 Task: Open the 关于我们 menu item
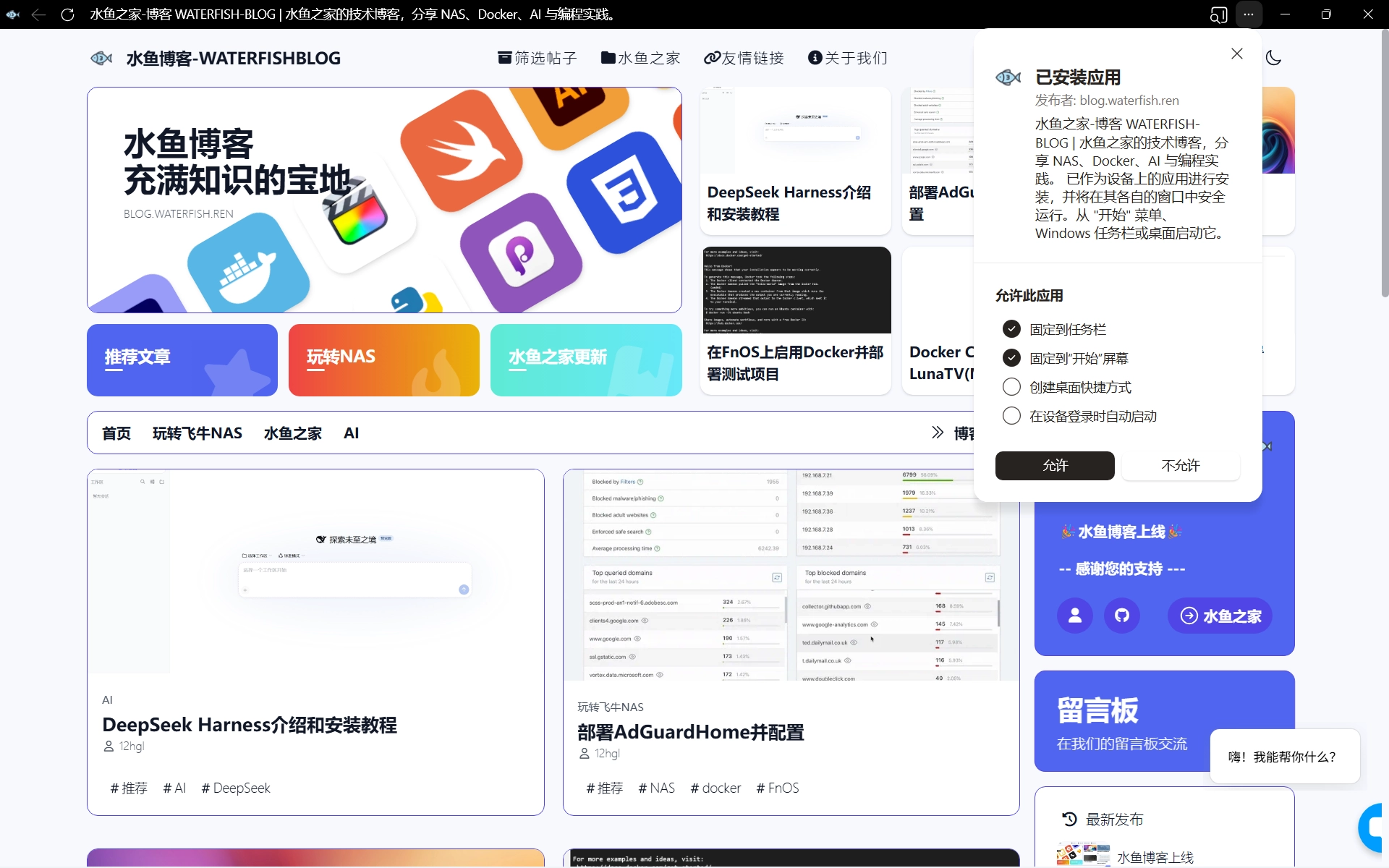[847, 58]
